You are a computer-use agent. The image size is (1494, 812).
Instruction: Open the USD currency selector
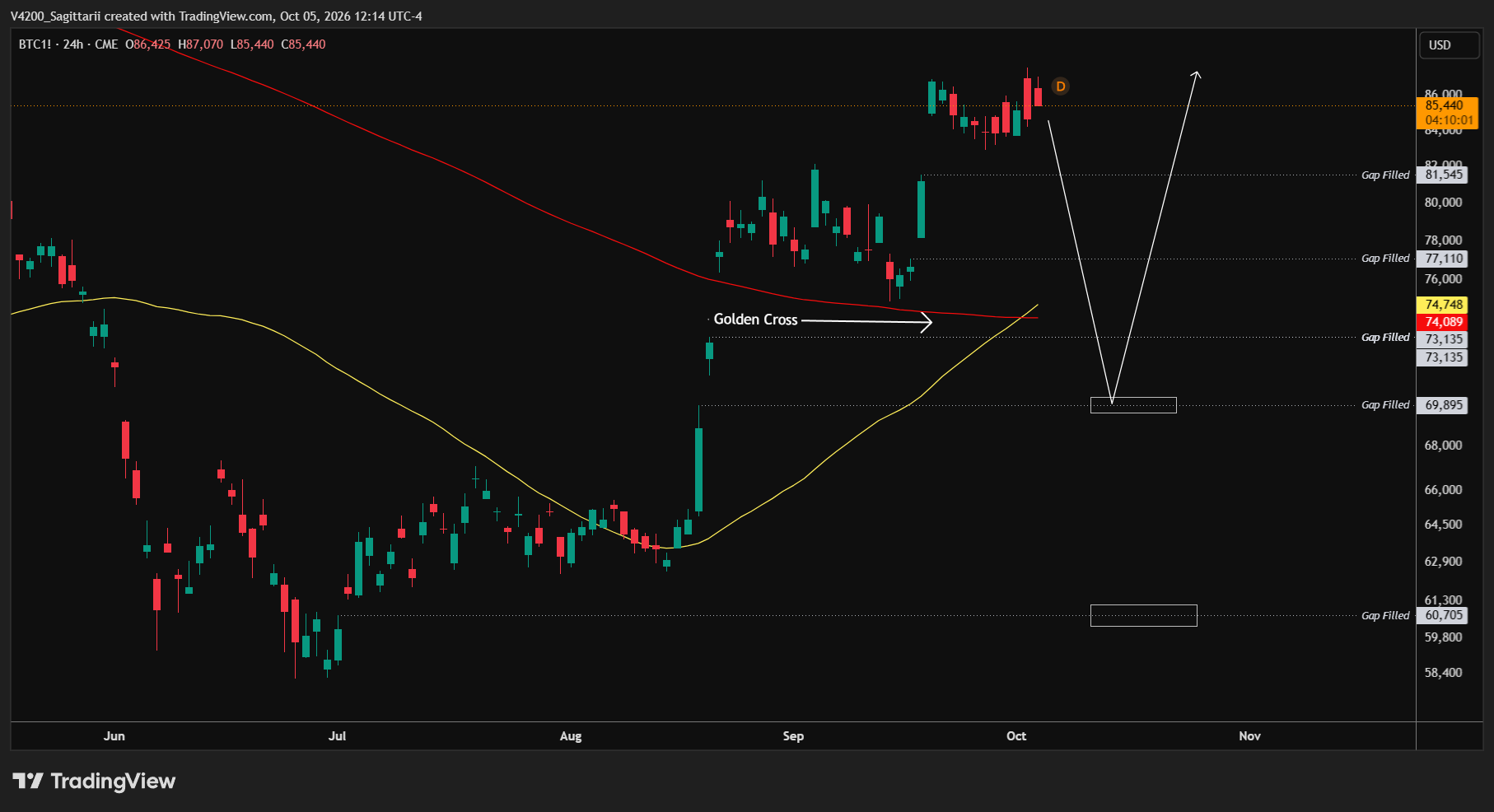click(1449, 45)
